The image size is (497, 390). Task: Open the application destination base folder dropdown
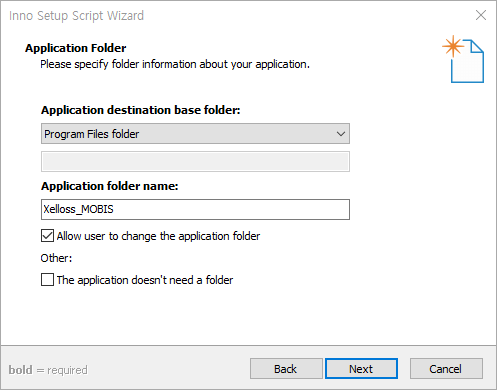pos(195,134)
